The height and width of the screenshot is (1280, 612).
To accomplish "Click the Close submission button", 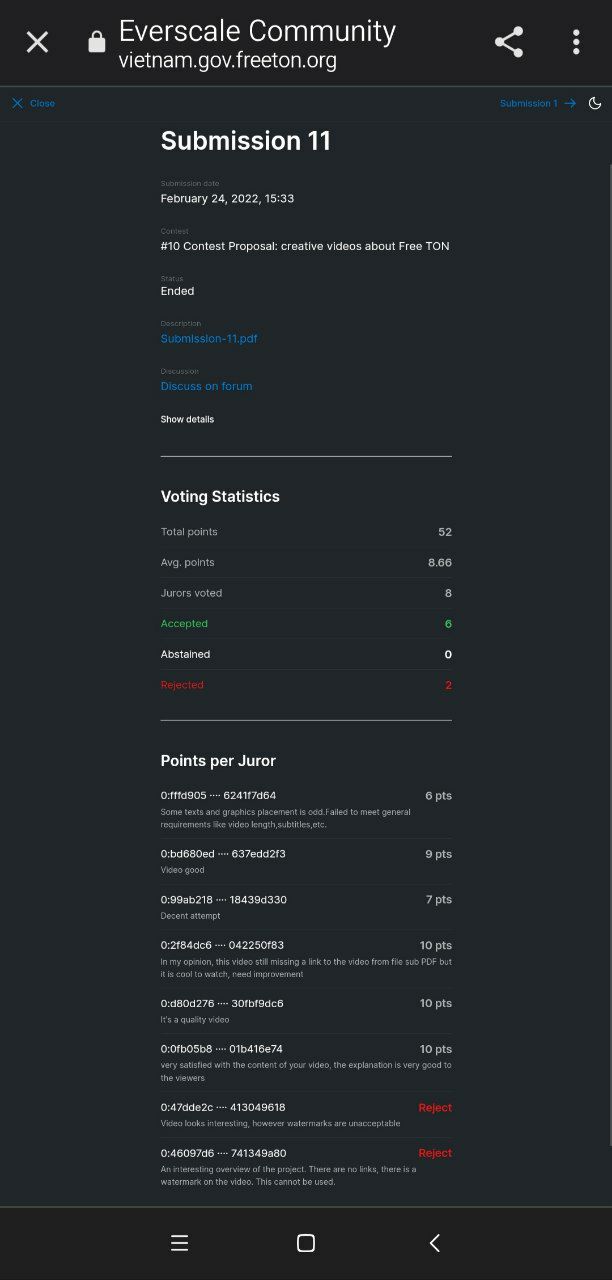I will (x=34, y=103).
